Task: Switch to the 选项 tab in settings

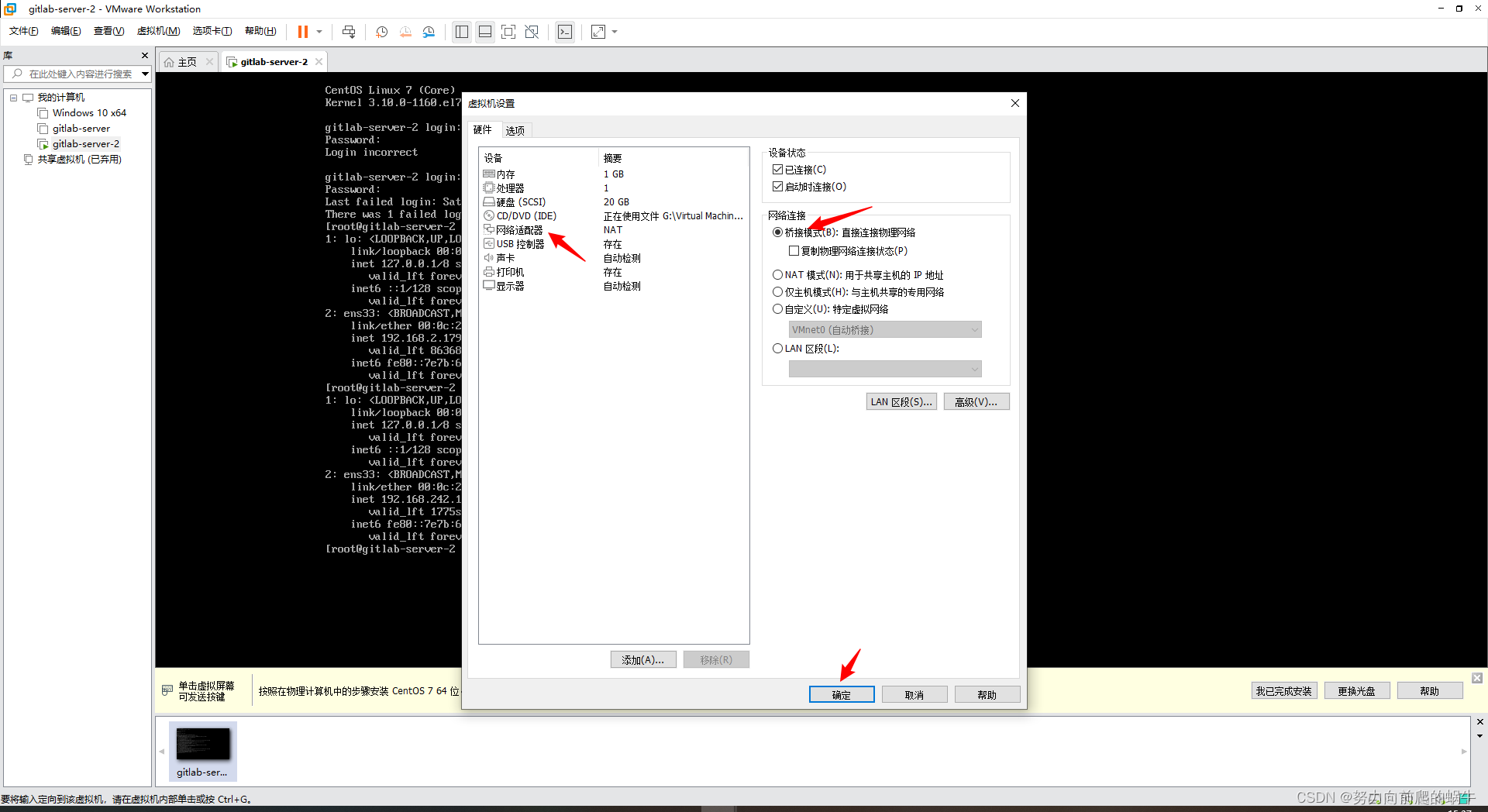Action: pyautogui.click(x=515, y=130)
